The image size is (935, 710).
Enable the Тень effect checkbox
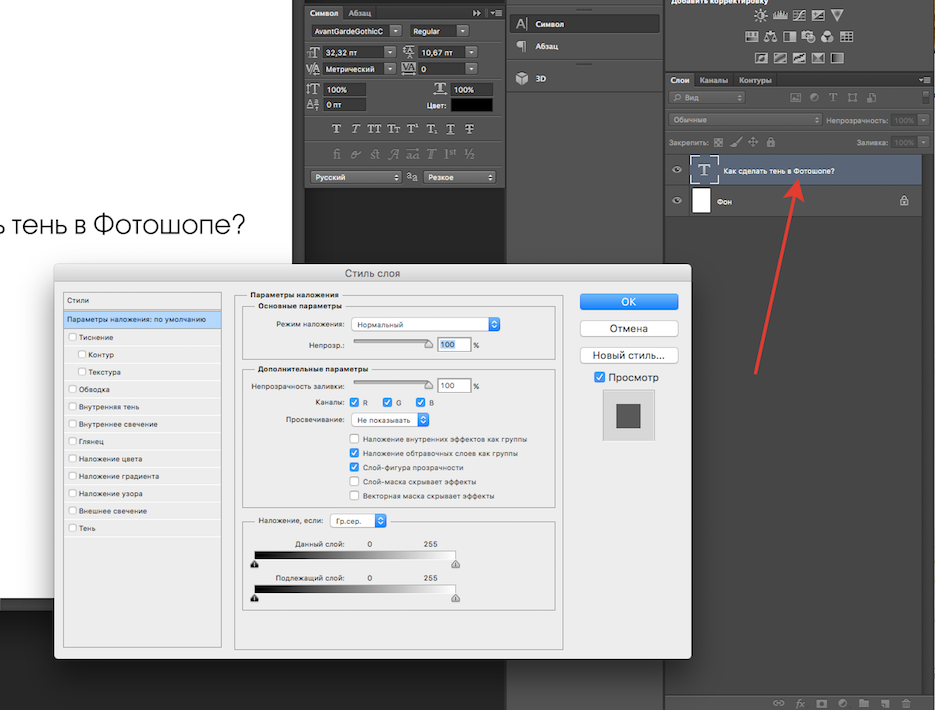pyautogui.click(x=72, y=528)
